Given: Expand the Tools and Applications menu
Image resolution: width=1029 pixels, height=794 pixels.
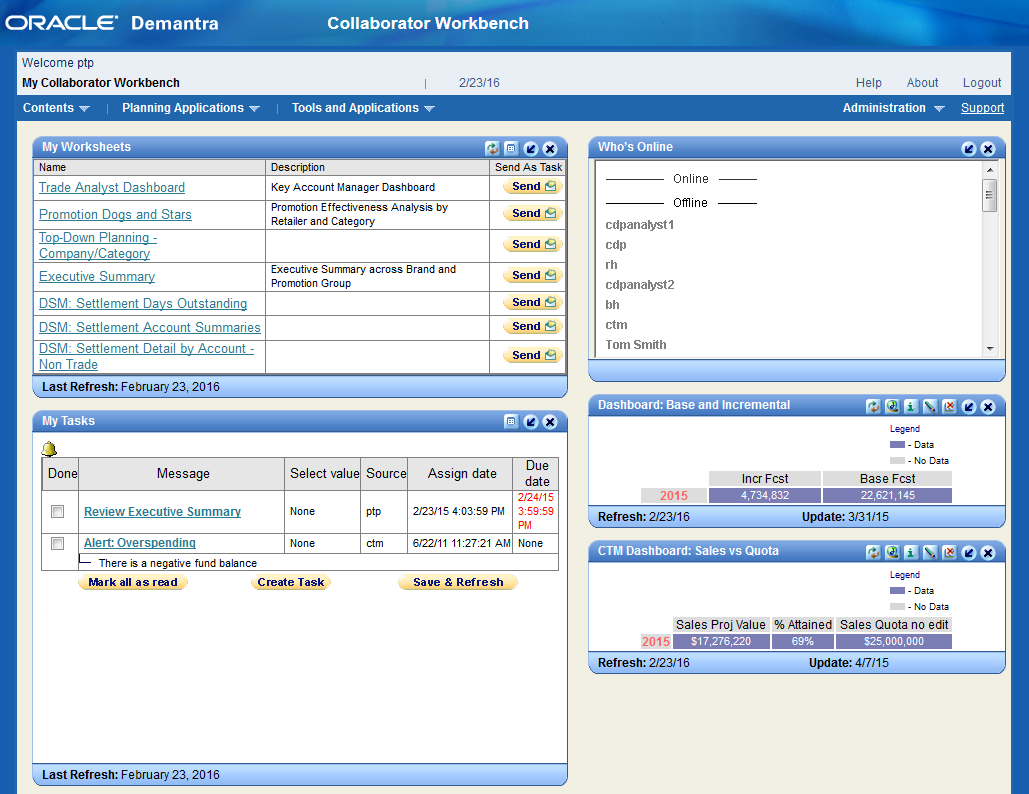Looking at the screenshot, I should point(363,108).
